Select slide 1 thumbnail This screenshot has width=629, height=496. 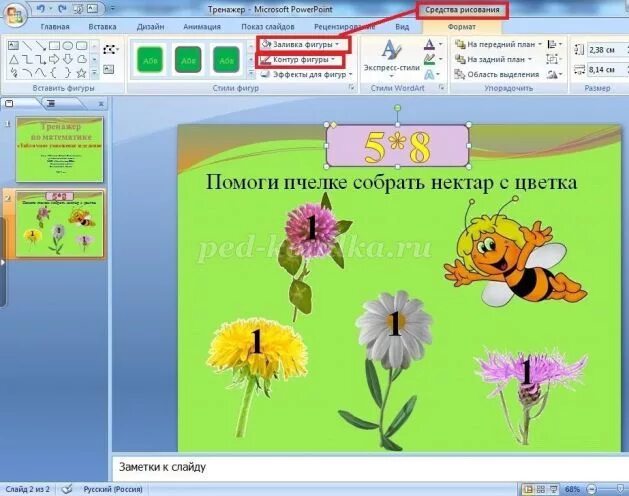coord(59,149)
